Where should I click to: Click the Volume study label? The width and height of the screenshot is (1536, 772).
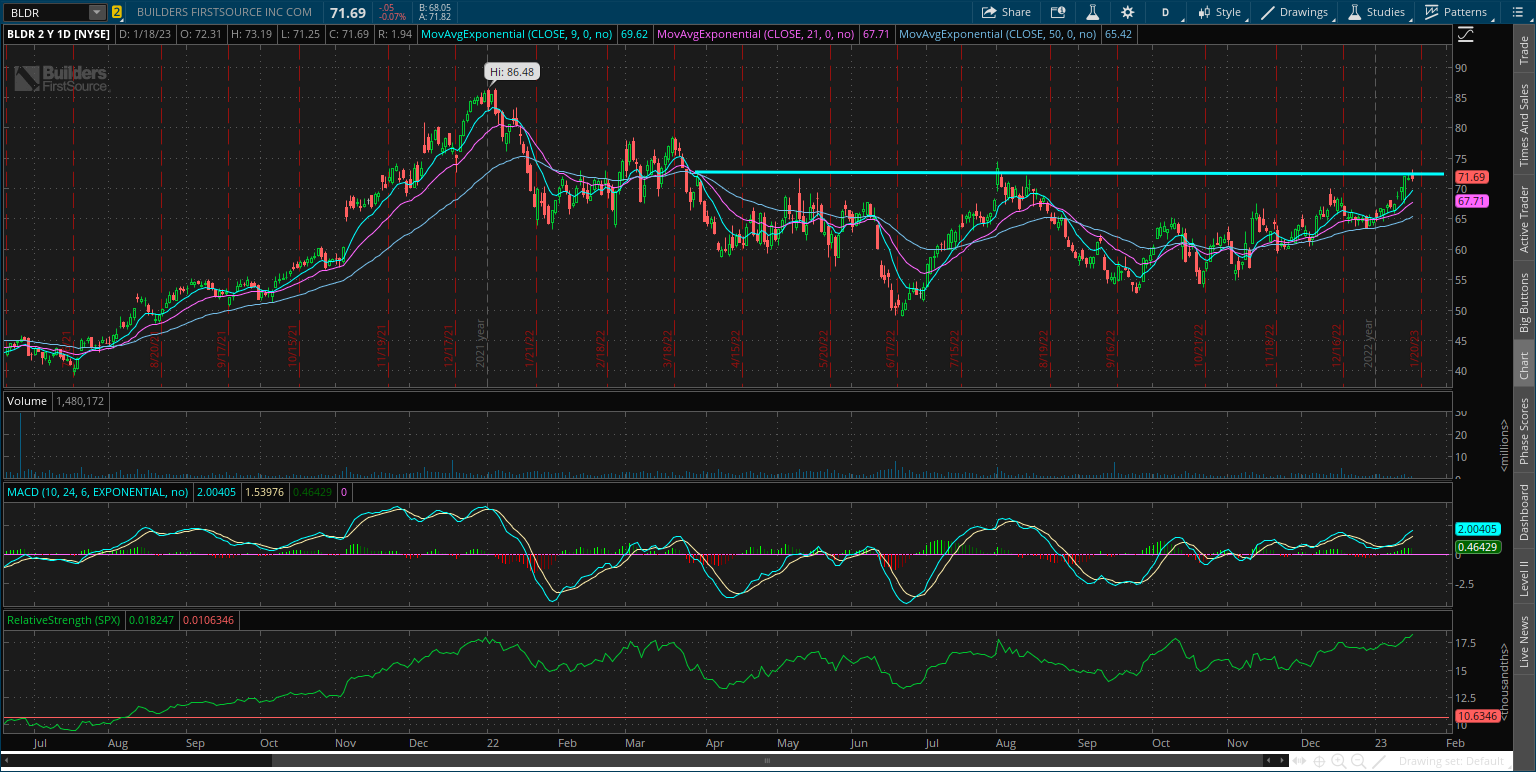(27, 401)
